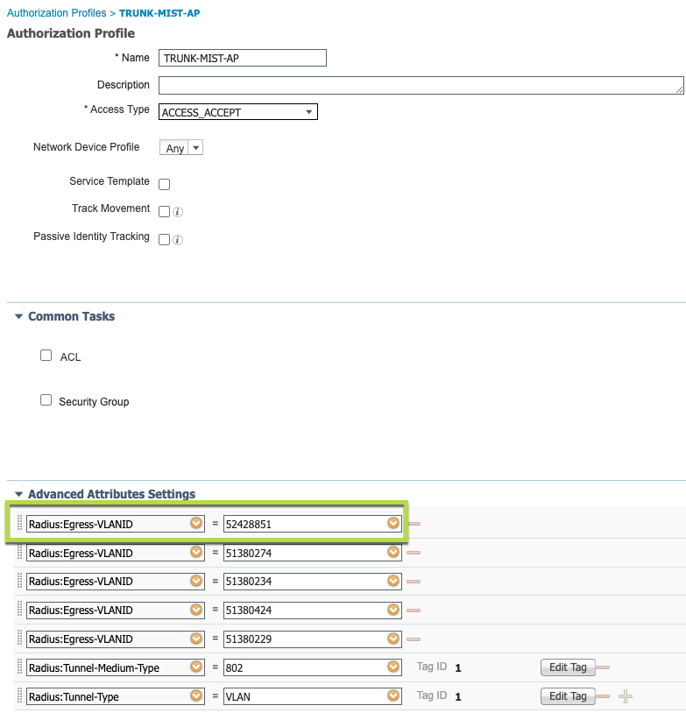Remove the Tunnel-Type attribute row

pyautogui.click(x=603, y=696)
